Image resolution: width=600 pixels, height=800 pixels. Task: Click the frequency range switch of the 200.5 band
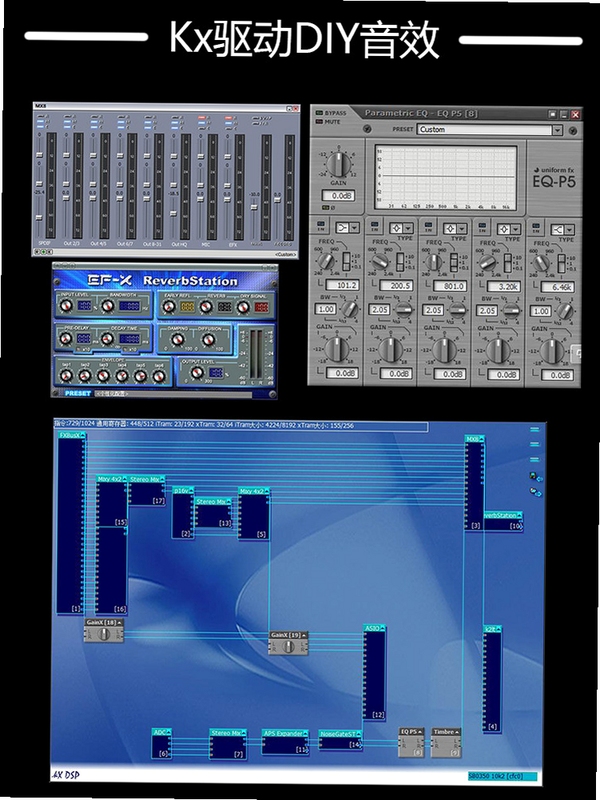click(x=401, y=262)
